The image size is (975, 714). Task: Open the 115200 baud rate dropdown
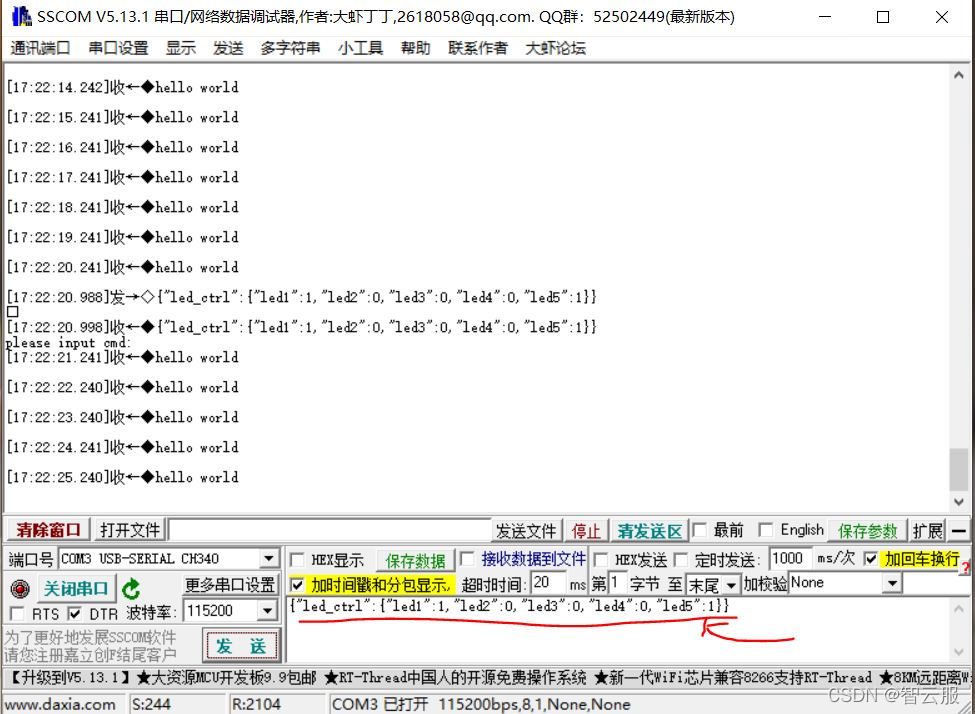click(267, 611)
